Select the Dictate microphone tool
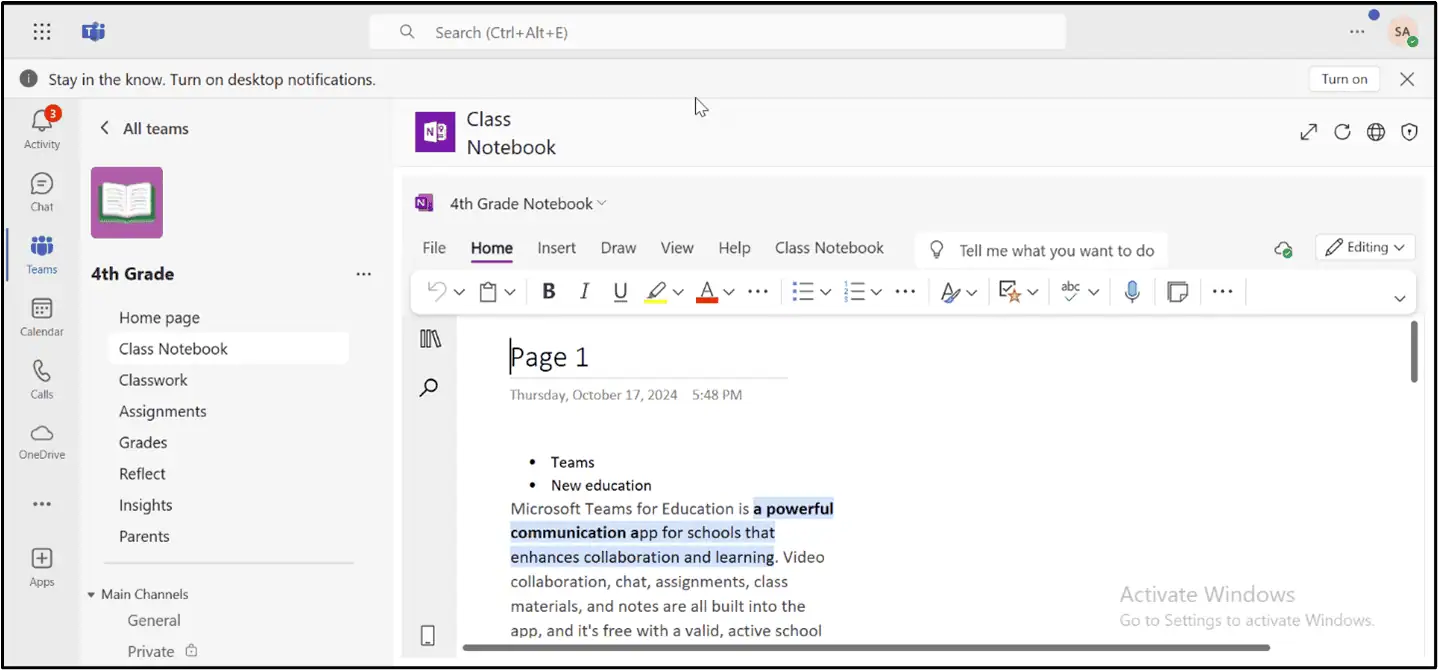1438x670 pixels. (x=1131, y=291)
